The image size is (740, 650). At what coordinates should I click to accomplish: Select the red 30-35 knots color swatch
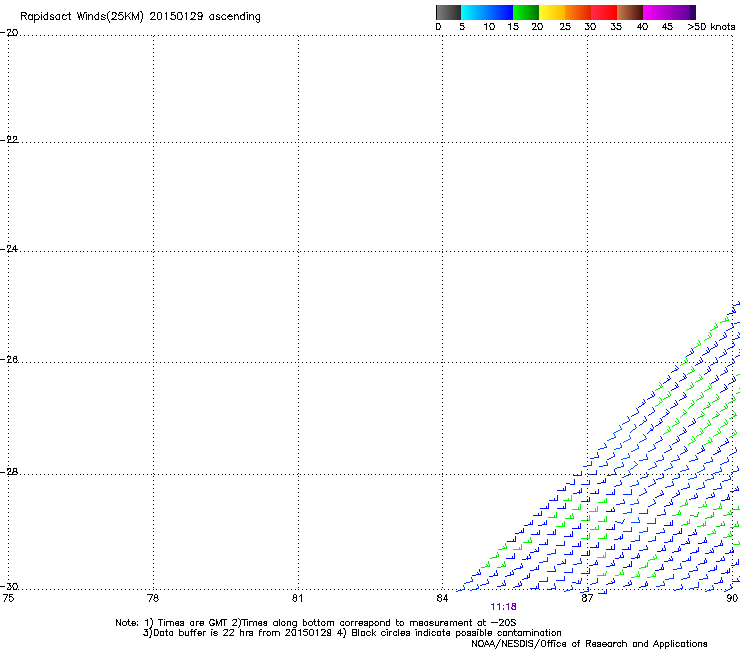tap(604, 12)
